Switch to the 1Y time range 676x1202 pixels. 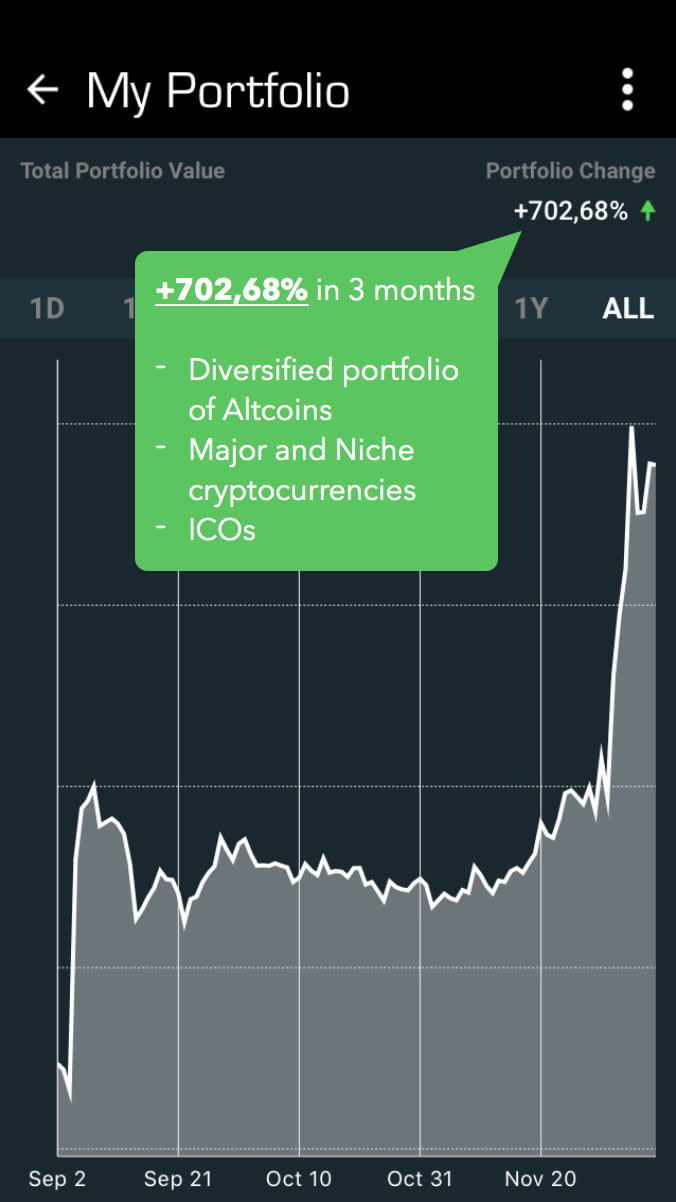[531, 308]
